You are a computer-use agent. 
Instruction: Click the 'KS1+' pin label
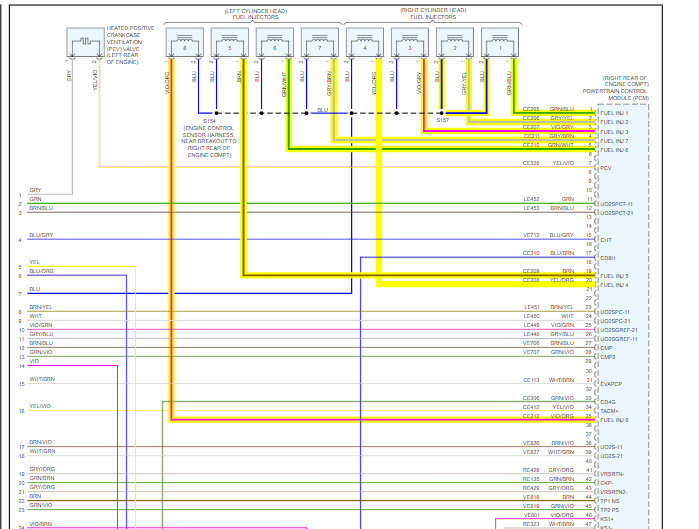tap(607, 519)
